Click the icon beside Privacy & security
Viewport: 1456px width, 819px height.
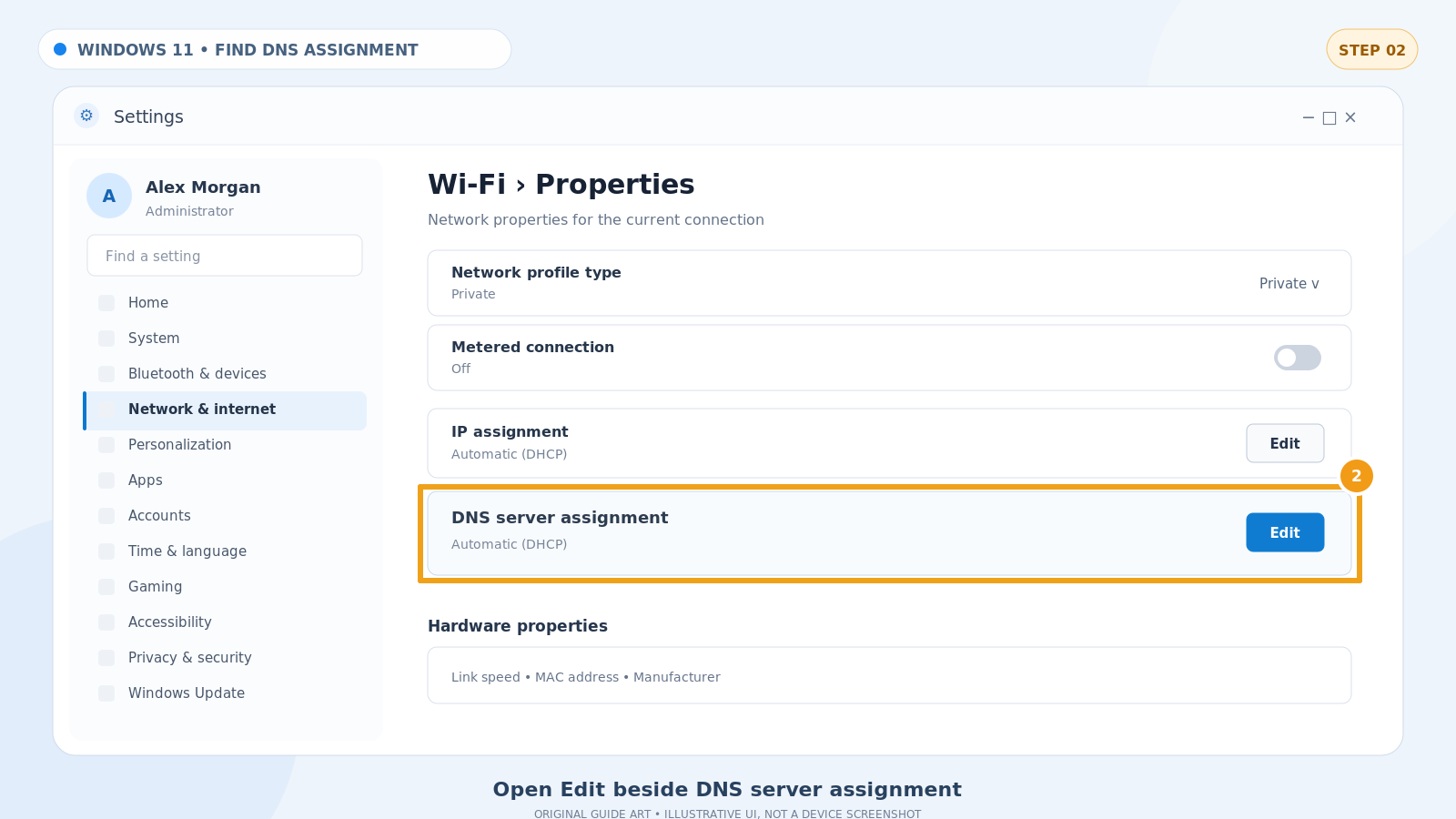(106, 658)
